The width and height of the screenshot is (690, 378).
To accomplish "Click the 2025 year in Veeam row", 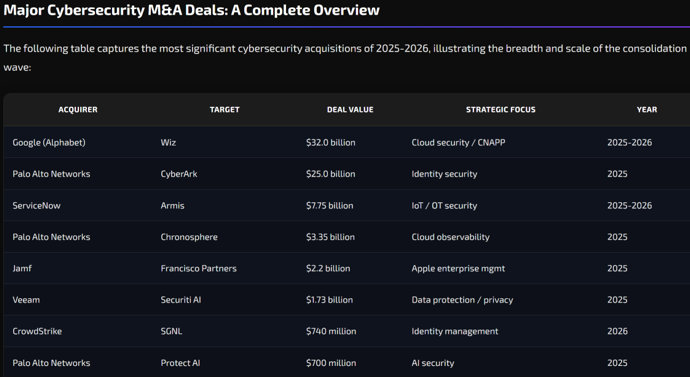I will coord(617,300).
